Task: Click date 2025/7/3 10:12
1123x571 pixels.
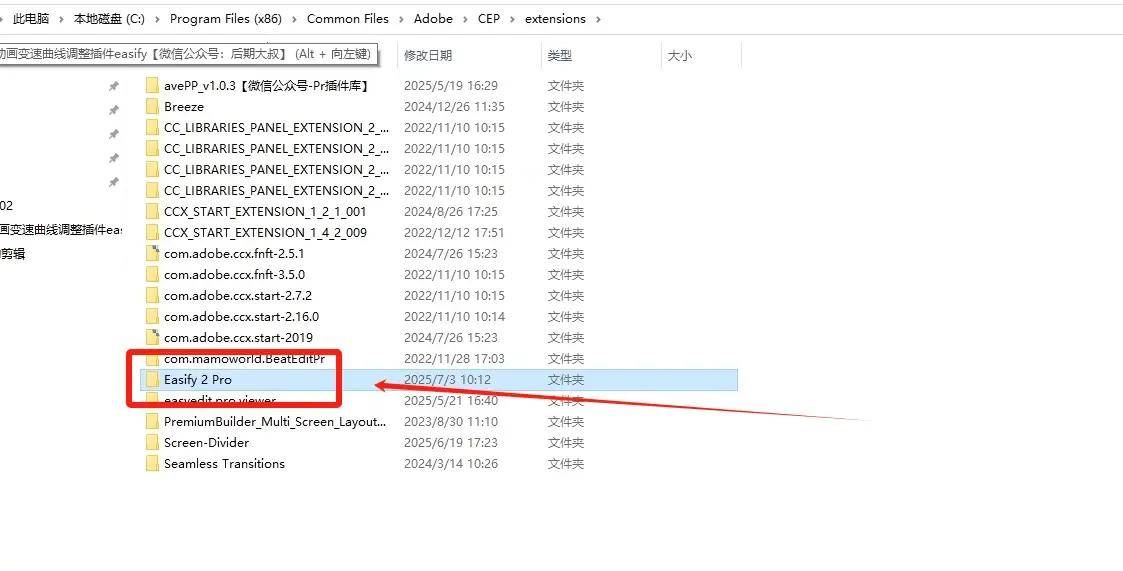Action: [x=448, y=380]
